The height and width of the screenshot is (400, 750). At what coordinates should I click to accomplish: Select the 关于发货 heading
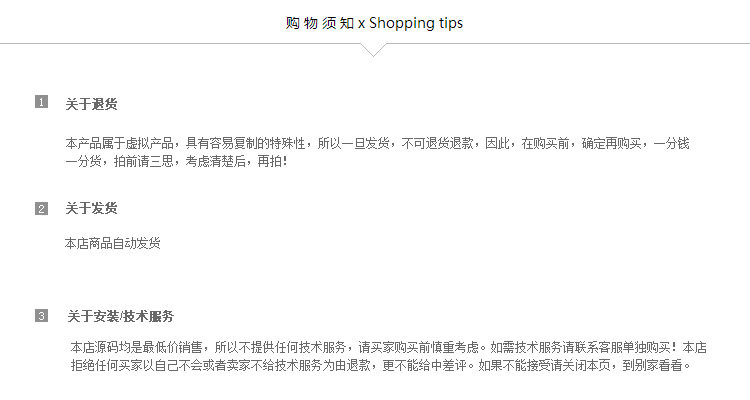[x=91, y=208]
